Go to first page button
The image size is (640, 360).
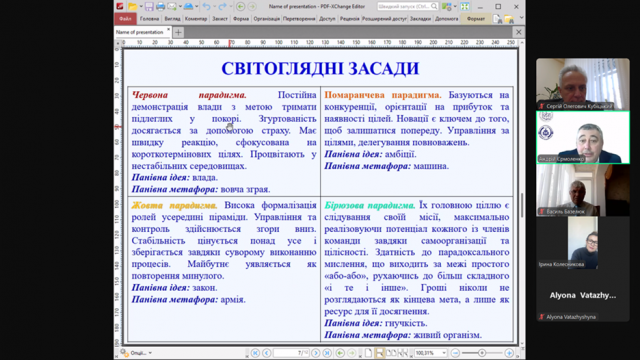[255, 353]
